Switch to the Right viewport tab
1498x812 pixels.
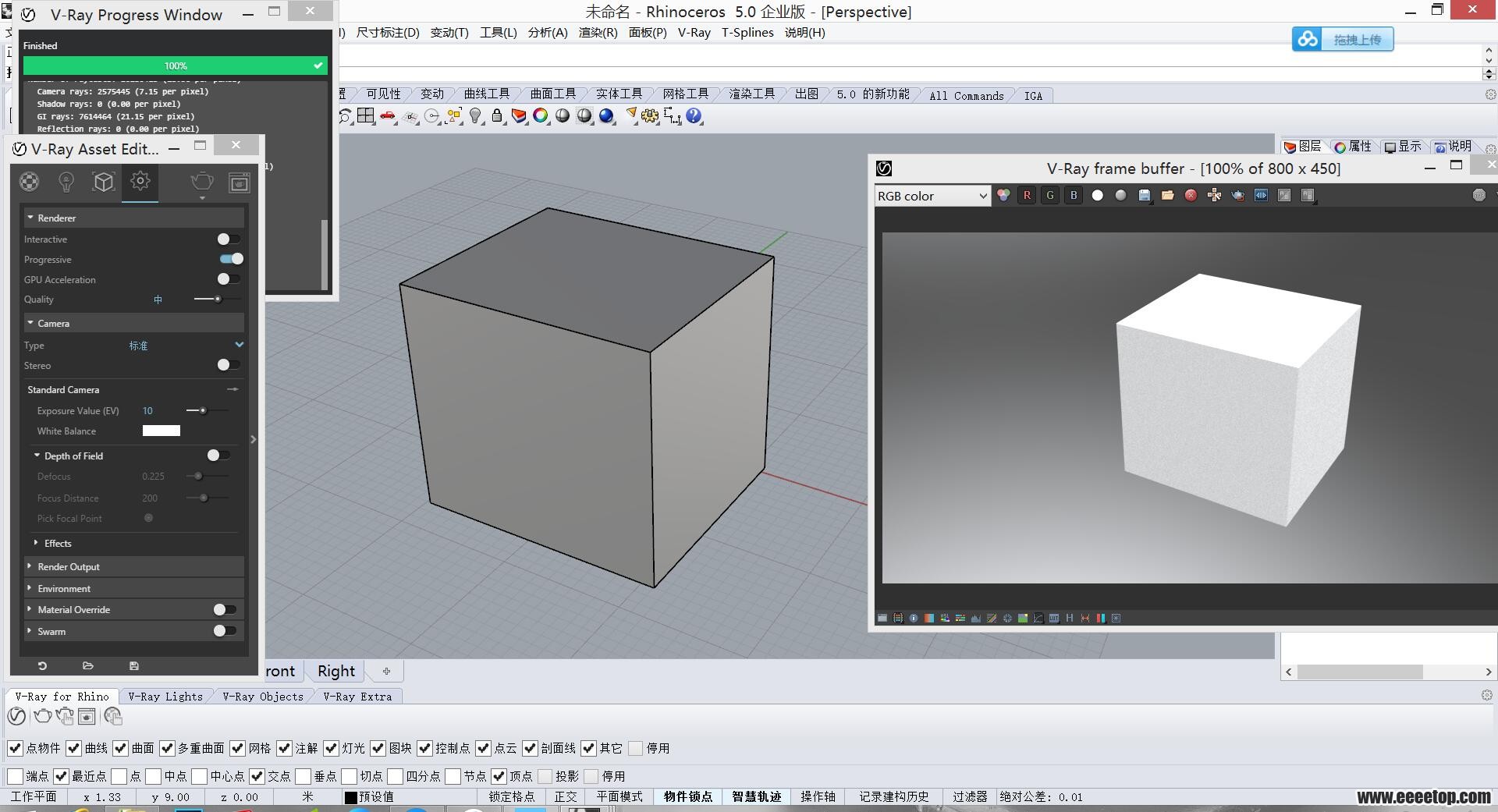point(335,671)
